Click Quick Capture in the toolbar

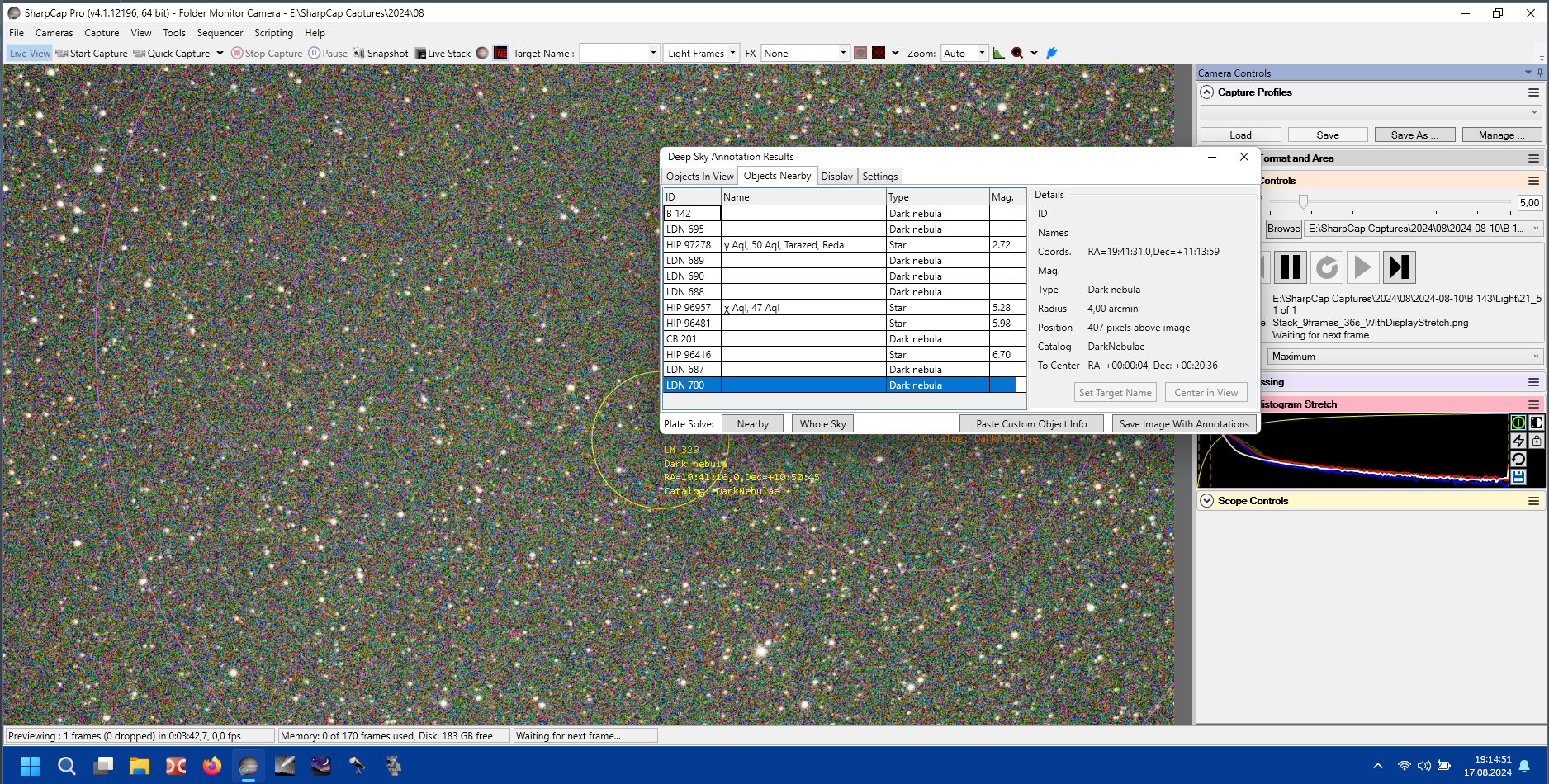[x=172, y=54]
